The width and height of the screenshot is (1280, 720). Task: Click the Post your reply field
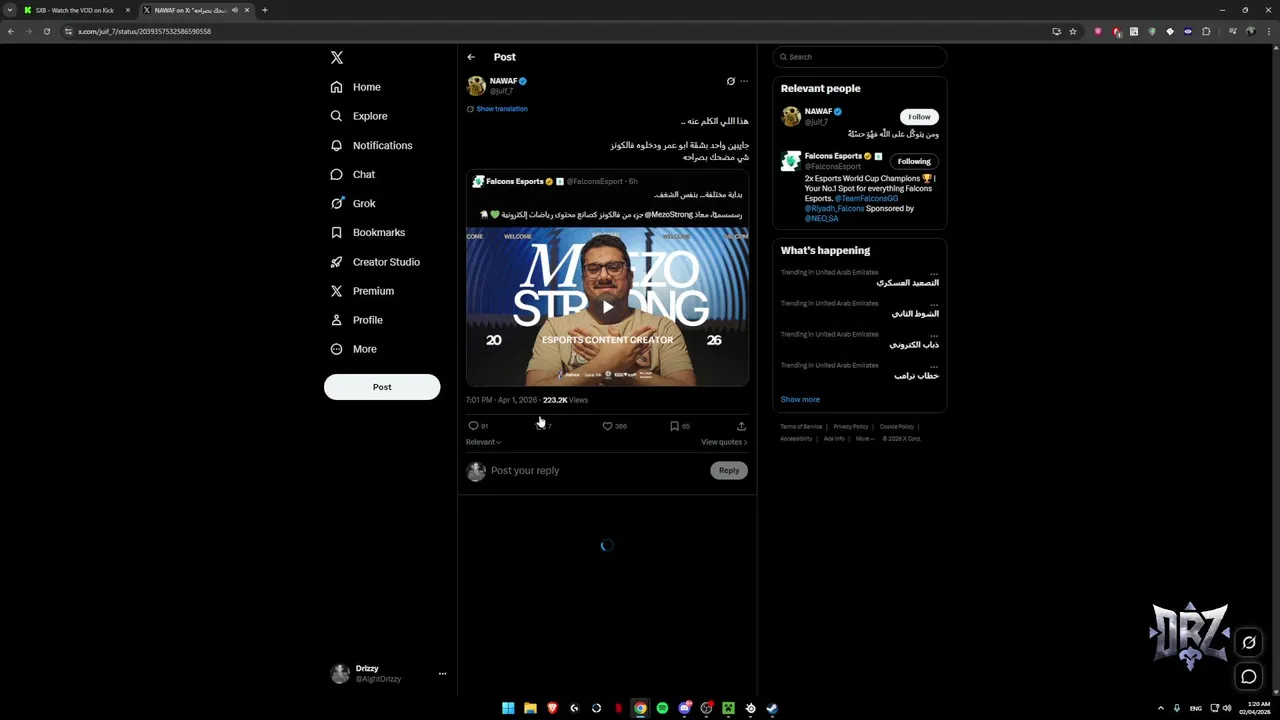click(597, 470)
